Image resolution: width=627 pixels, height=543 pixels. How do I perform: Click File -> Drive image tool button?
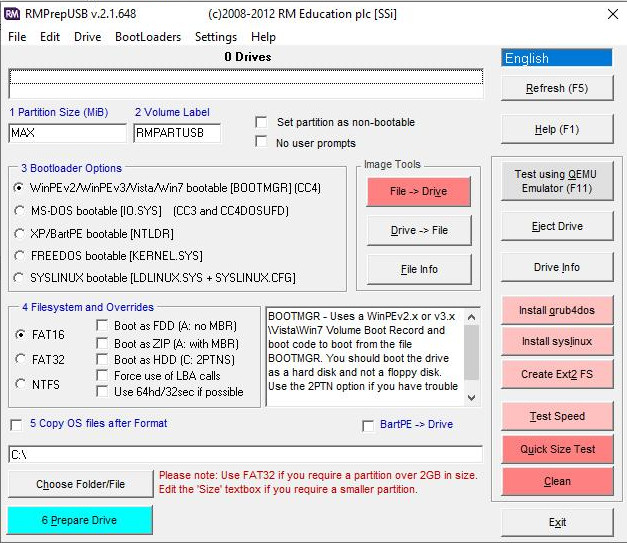[419, 191]
